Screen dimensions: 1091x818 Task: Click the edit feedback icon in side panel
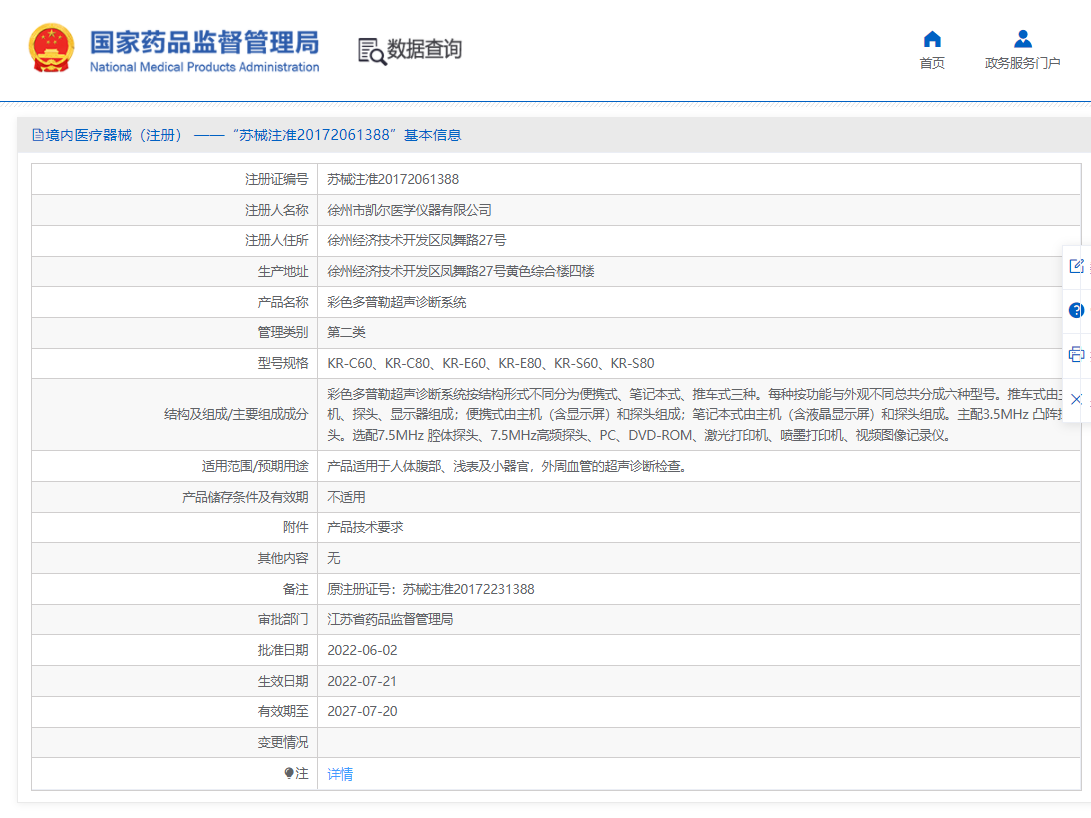[x=1076, y=266]
